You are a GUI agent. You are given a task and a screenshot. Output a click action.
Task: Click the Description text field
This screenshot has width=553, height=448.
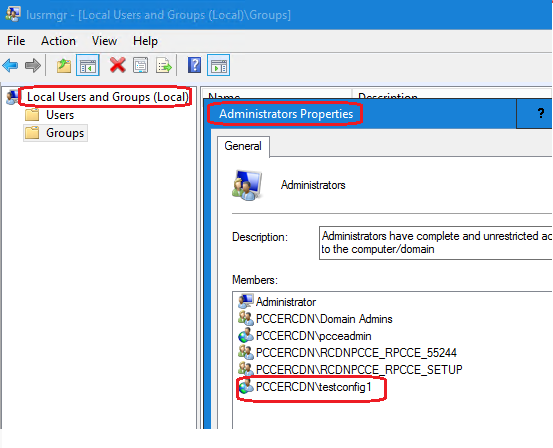pyautogui.click(x=436, y=243)
